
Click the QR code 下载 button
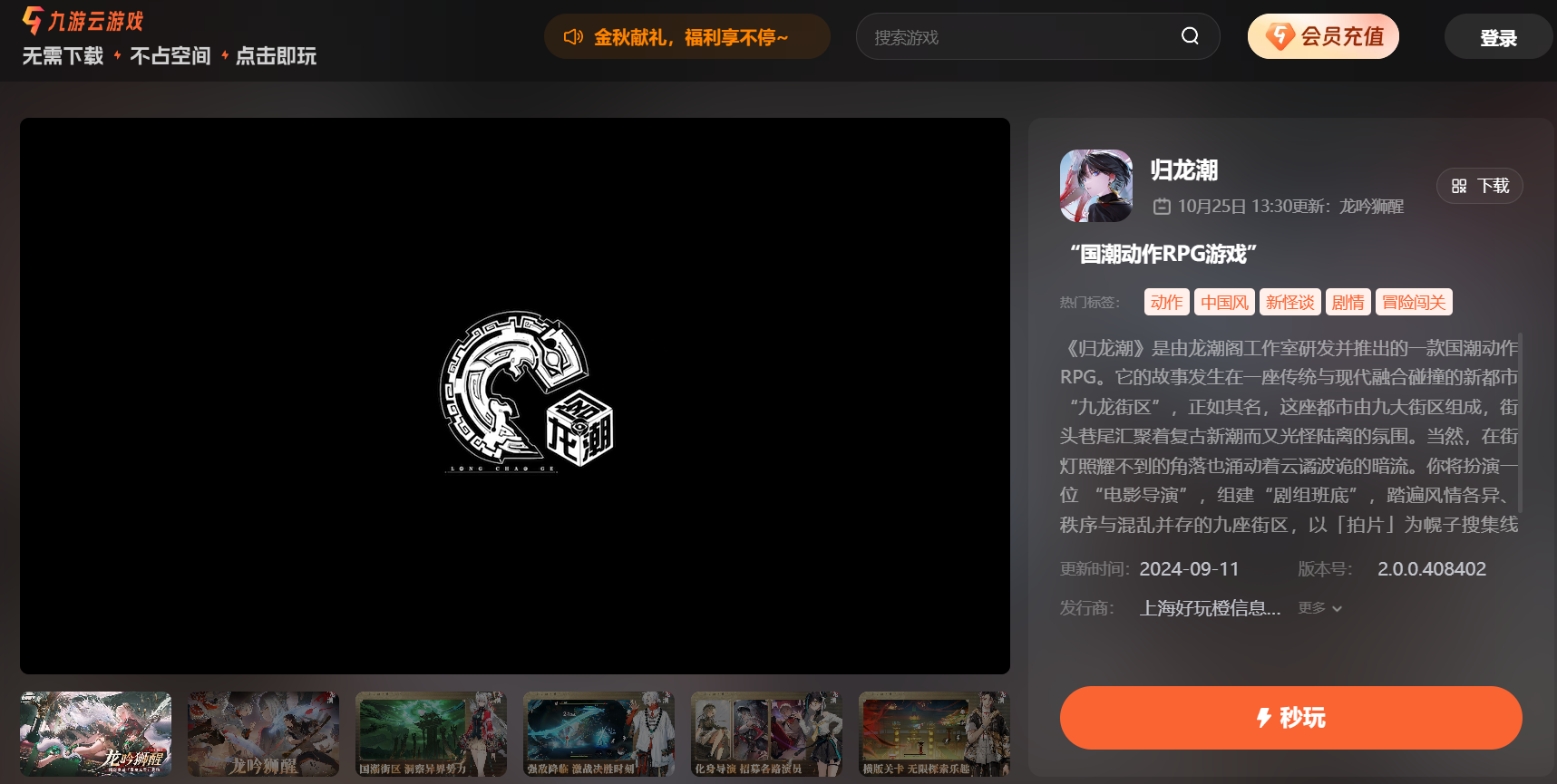pos(1479,186)
